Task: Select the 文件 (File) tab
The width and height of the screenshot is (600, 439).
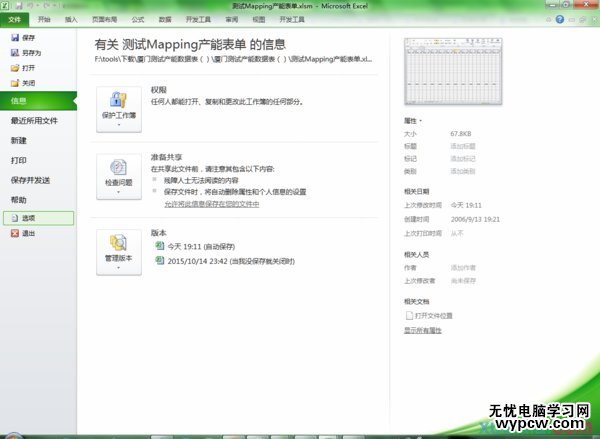Action: pyautogui.click(x=15, y=20)
